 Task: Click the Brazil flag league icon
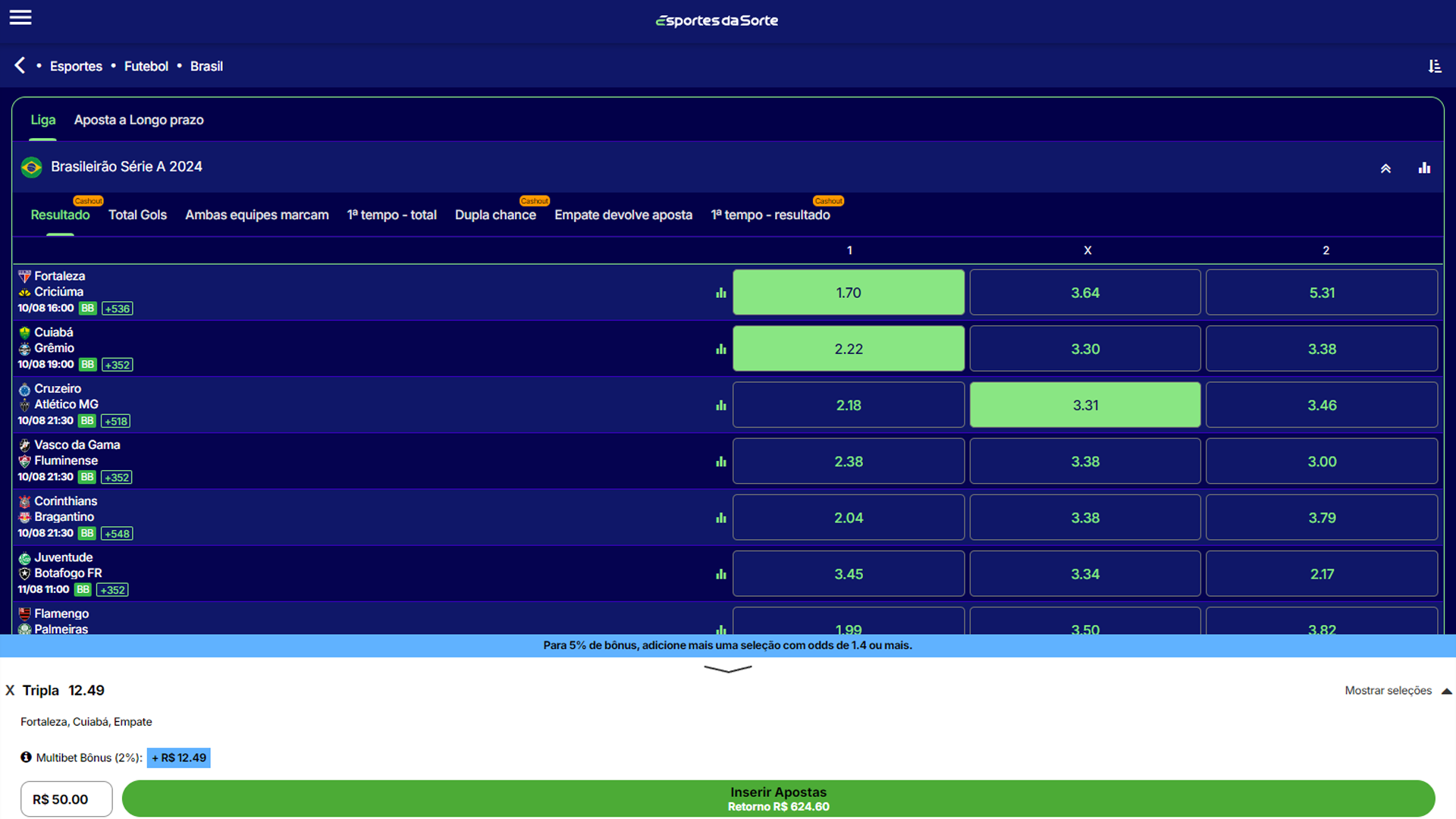pos(32,167)
